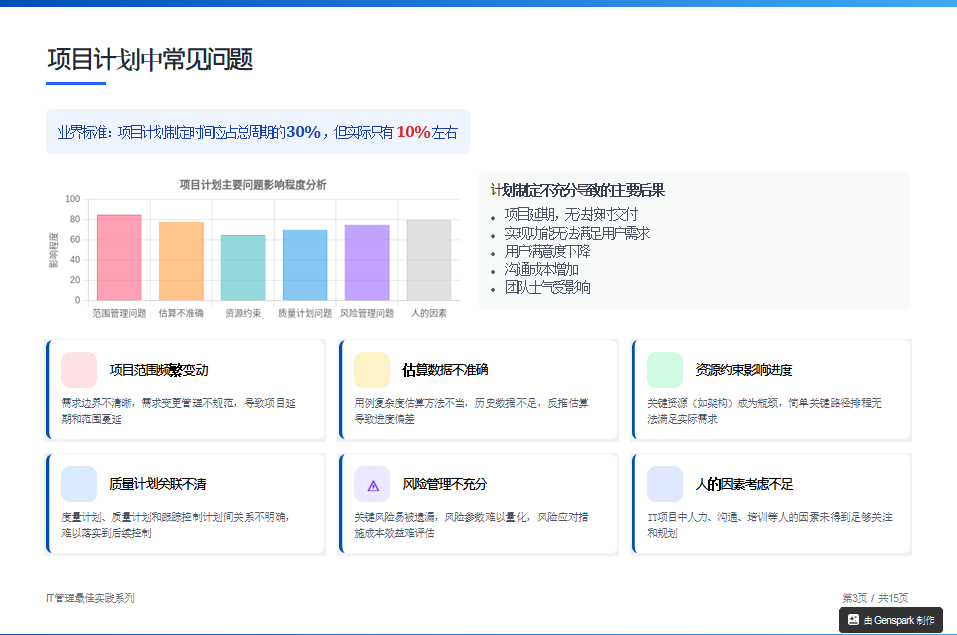Click the card title 风险管理不充分

[x=443, y=483]
